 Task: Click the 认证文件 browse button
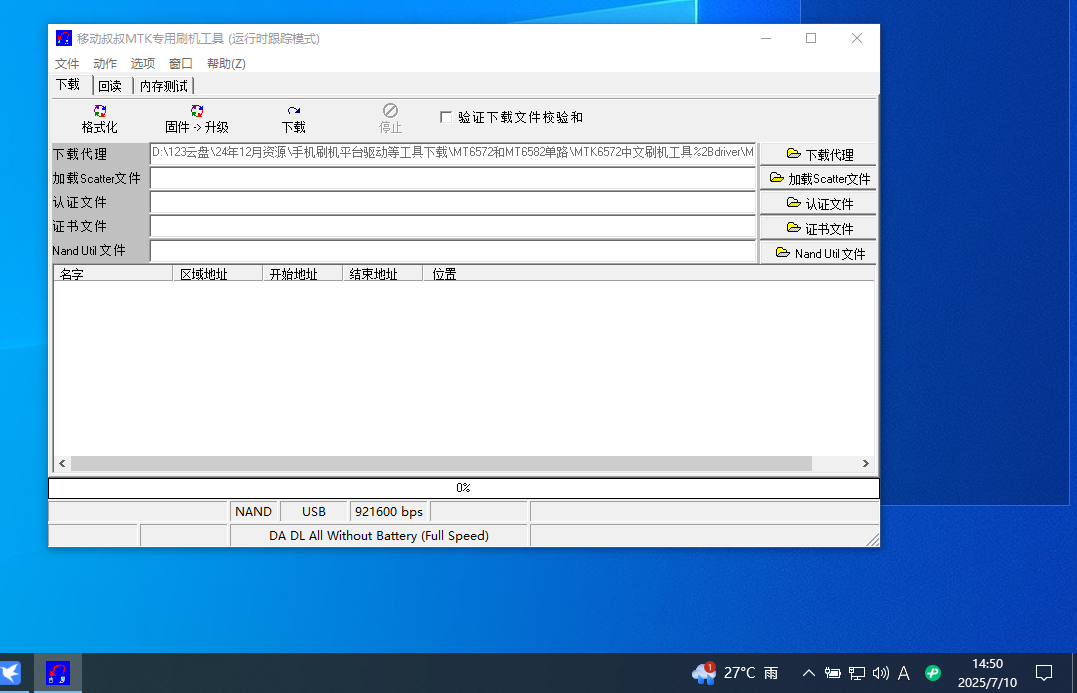coord(818,203)
